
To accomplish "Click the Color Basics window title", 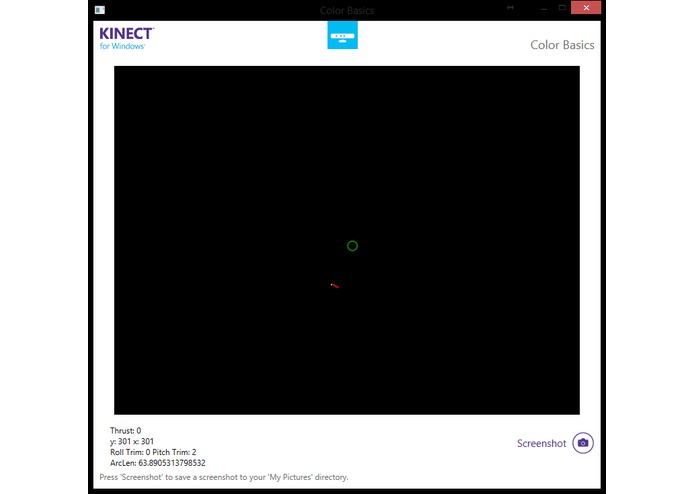I will (x=347, y=10).
